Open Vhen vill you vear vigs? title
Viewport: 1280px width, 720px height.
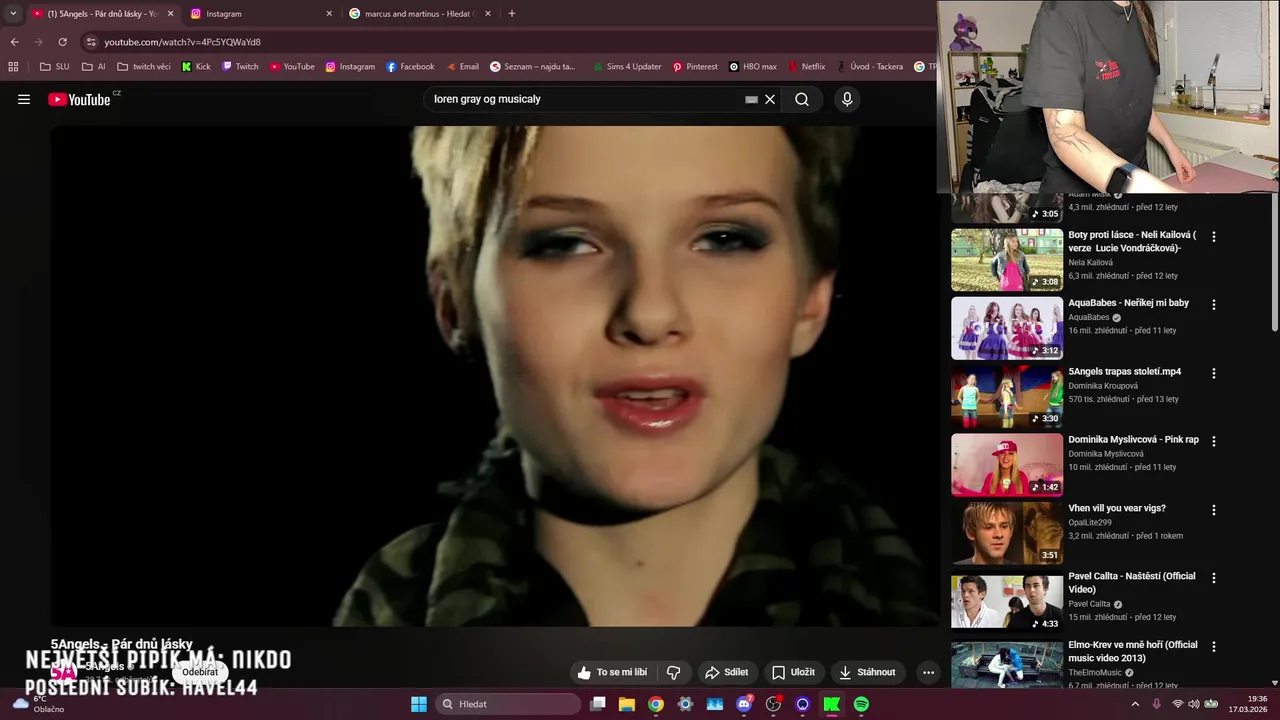click(1117, 508)
